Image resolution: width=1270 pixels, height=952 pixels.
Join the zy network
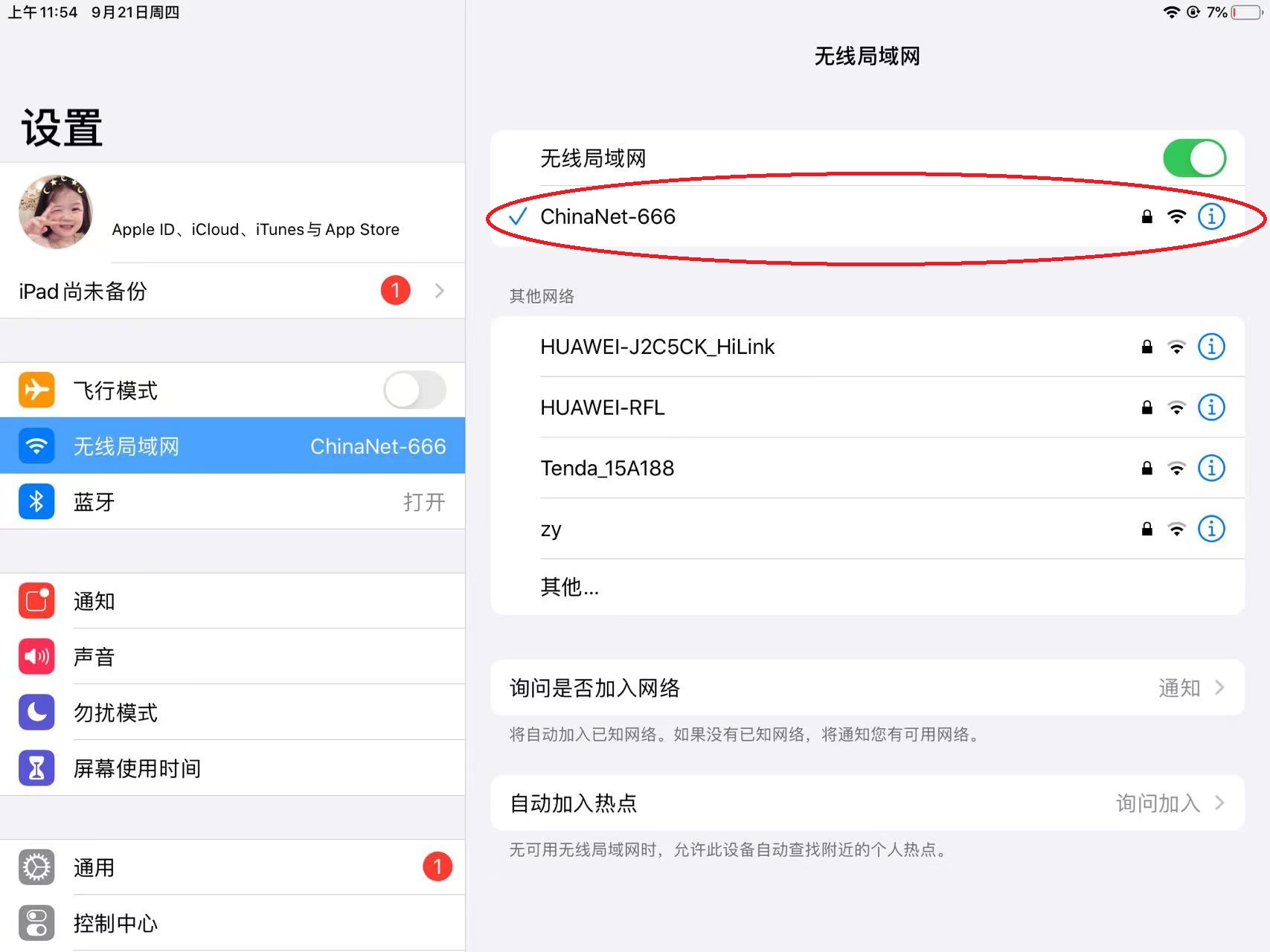point(867,529)
